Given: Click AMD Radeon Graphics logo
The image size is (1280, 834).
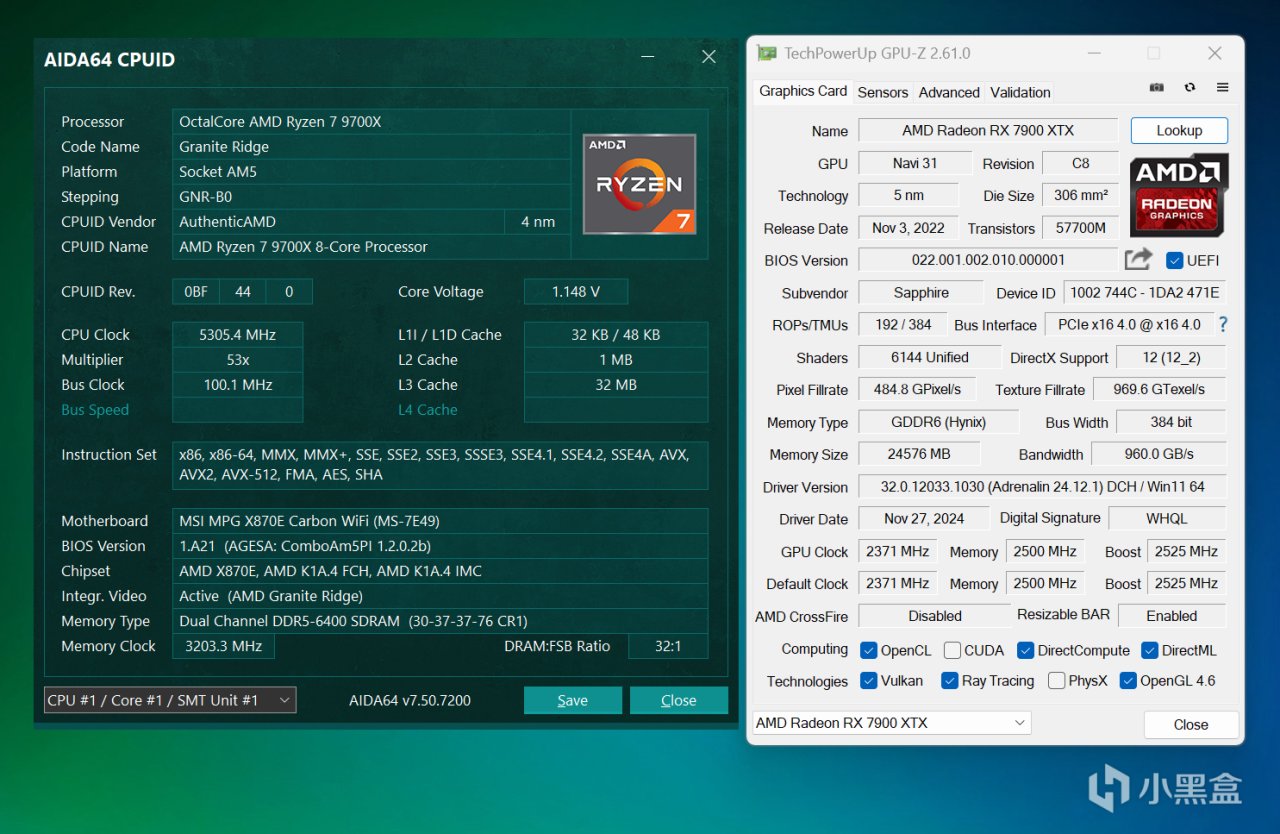Looking at the screenshot, I should (x=1179, y=195).
